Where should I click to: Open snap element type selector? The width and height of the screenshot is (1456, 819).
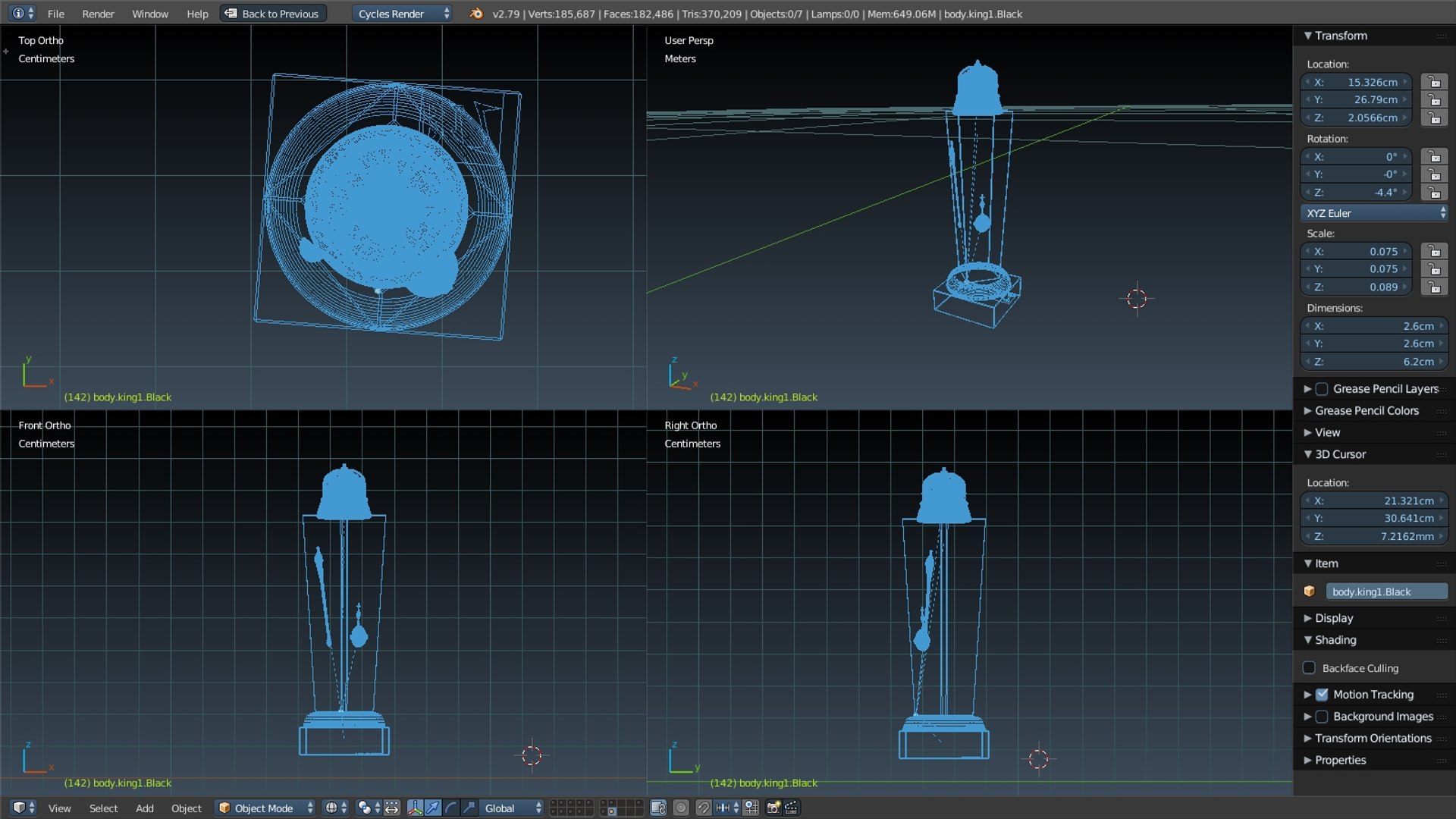click(727, 808)
